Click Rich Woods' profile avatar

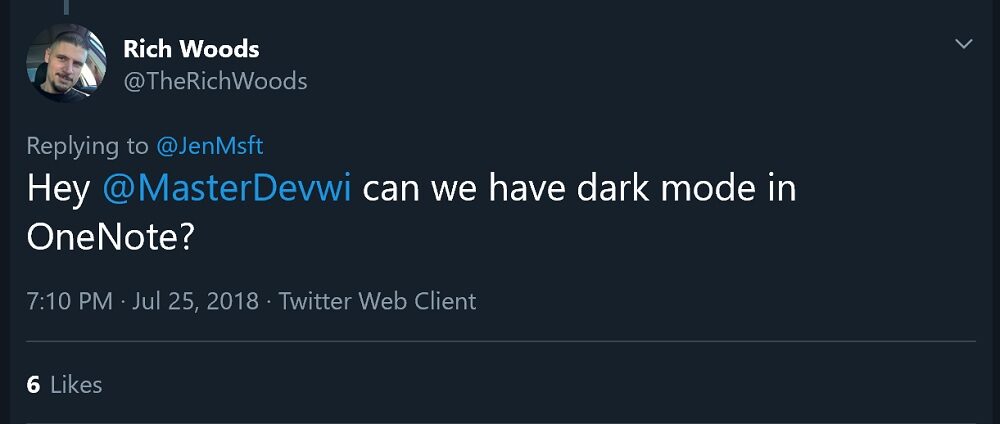(66, 63)
